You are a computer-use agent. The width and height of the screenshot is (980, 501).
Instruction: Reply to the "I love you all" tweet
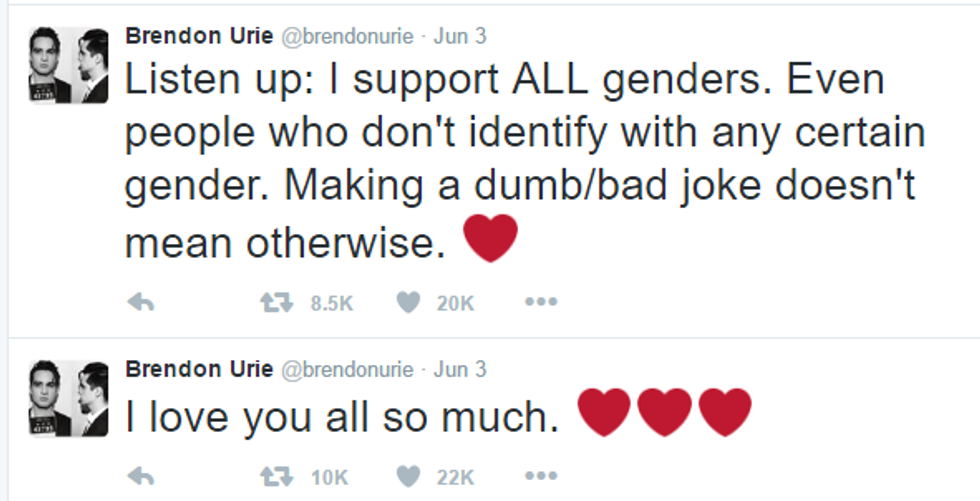[141, 477]
